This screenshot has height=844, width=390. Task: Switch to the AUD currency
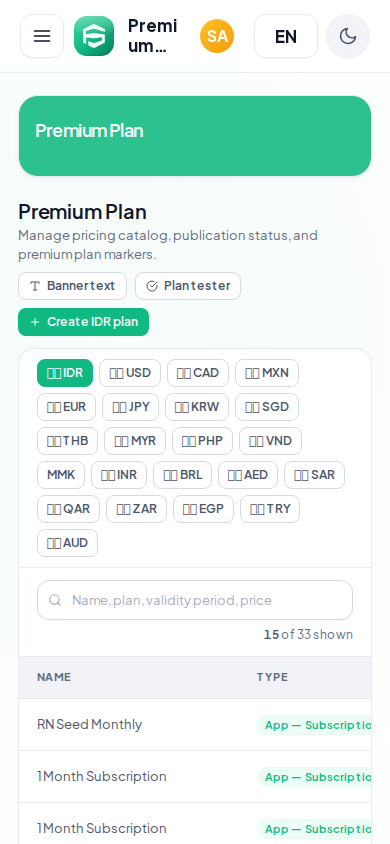point(67,543)
